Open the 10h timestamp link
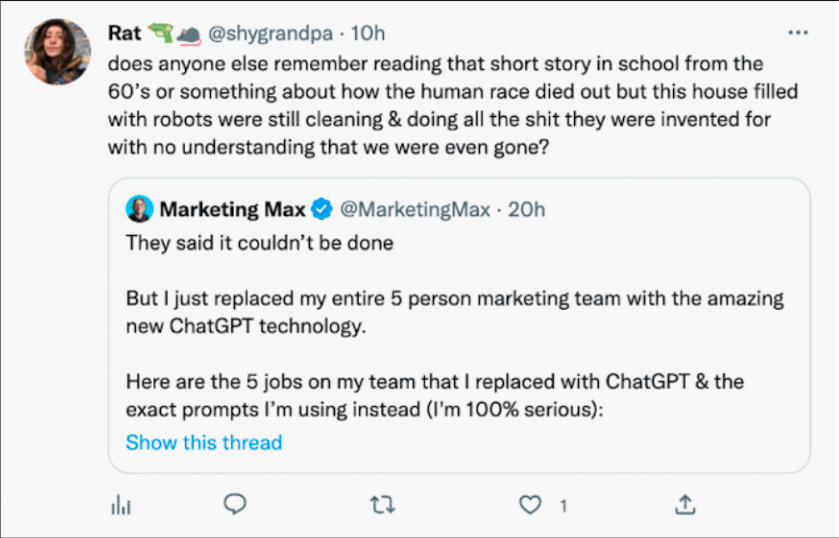 tap(368, 33)
